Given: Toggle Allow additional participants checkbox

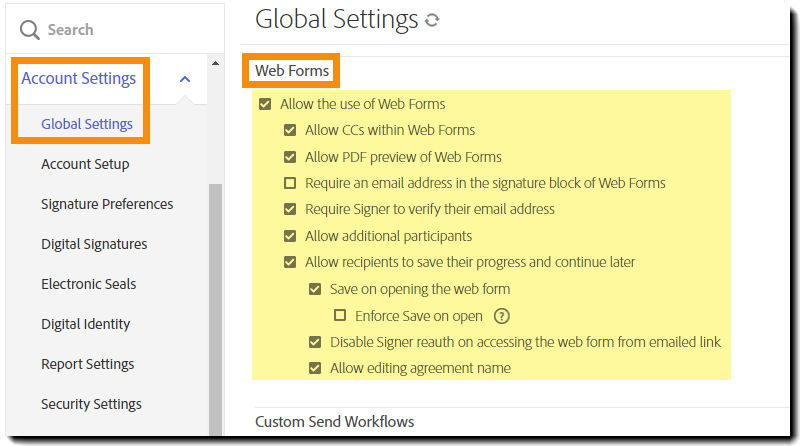Looking at the screenshot, I should [290, 236].
